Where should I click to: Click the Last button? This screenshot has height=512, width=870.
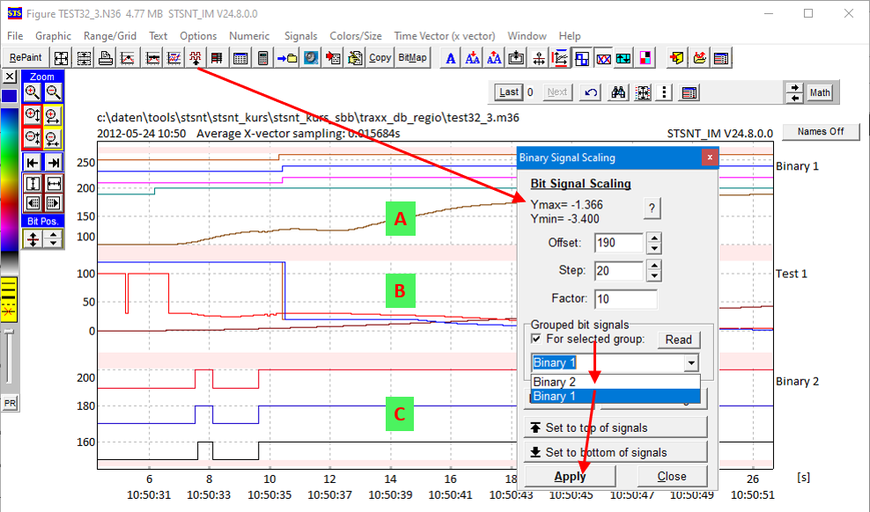click(509, 93)
